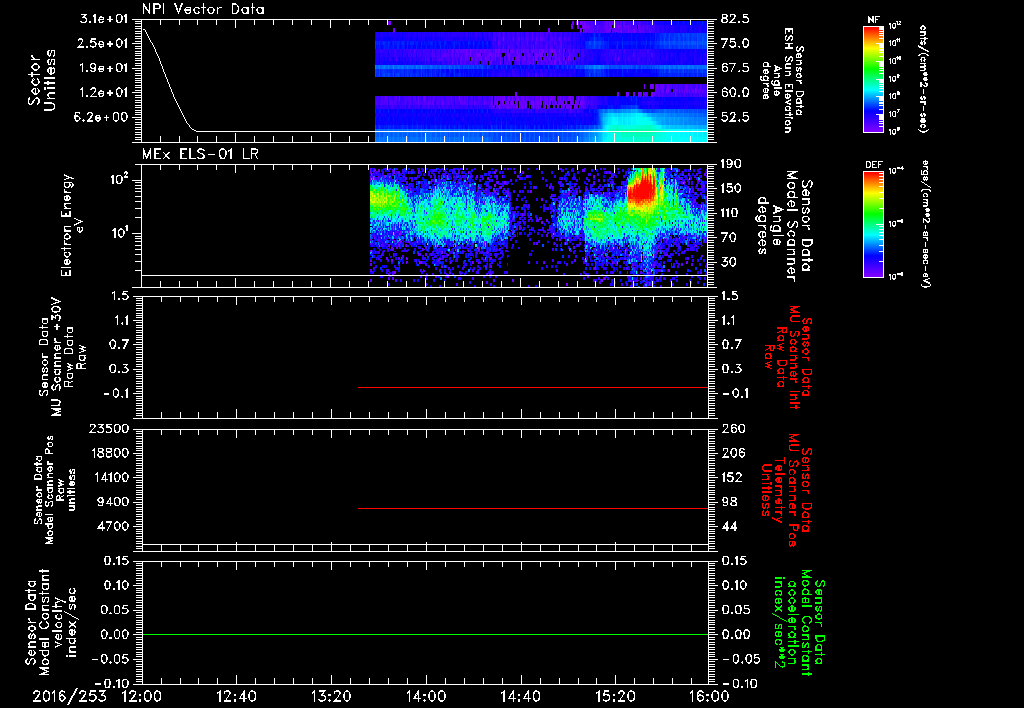Image resolution: width=1024 pixels, height=708 pixels.
Task: Click the "cnts/(cm**2-sr-sec)" unit label
Action: pyautogui.click(x=923, y=79)
